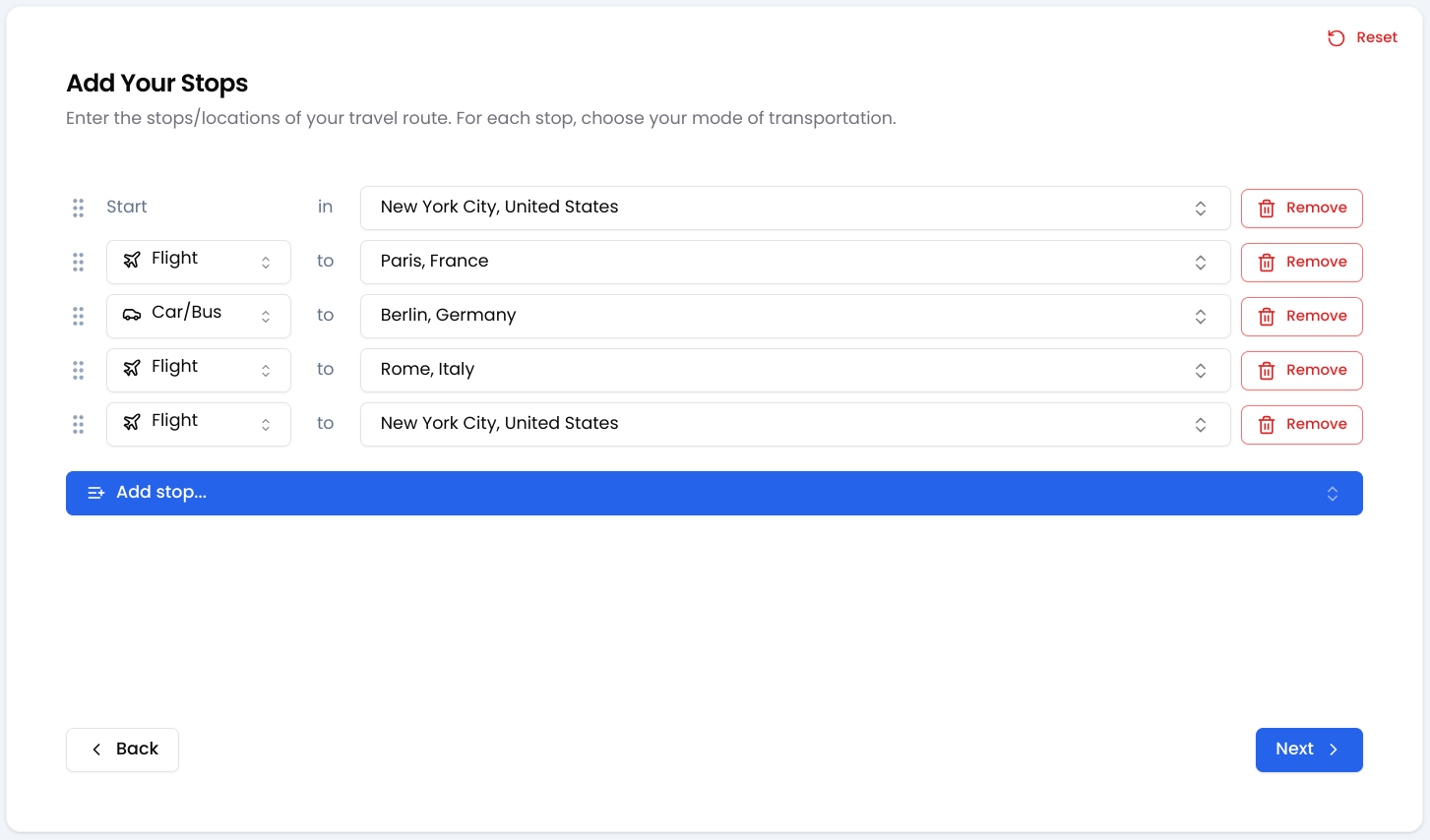Go Back to the previous step

122,750
